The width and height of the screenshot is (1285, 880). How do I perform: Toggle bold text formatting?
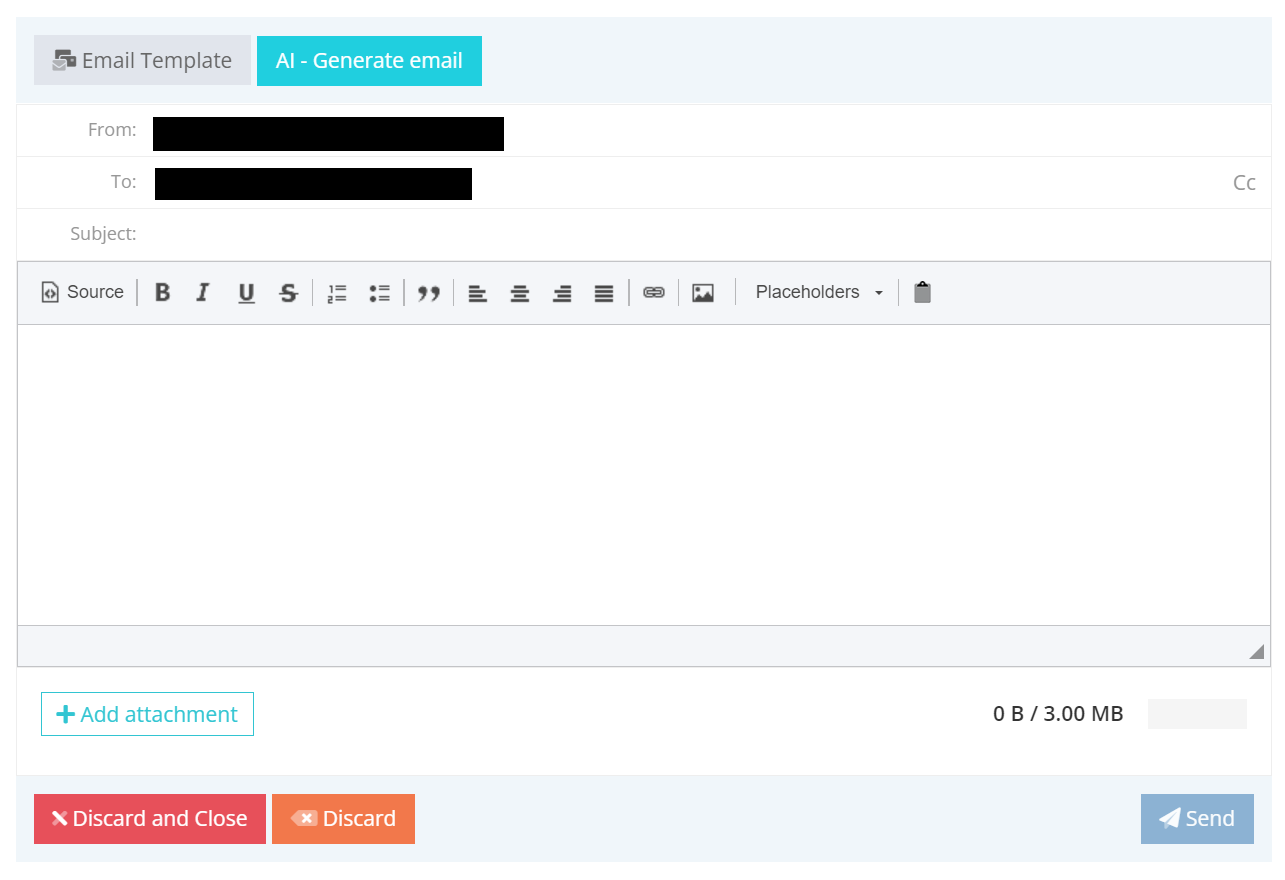pos(162,292)
